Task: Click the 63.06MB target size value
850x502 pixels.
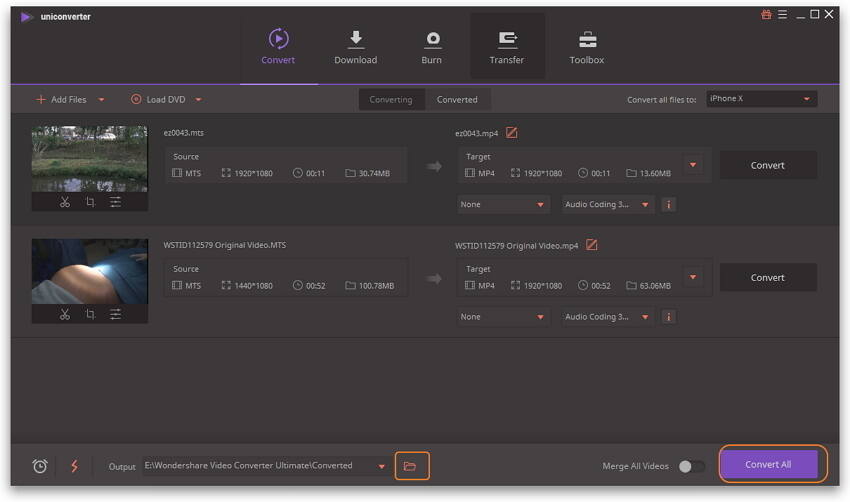Action: coord(655,286)
